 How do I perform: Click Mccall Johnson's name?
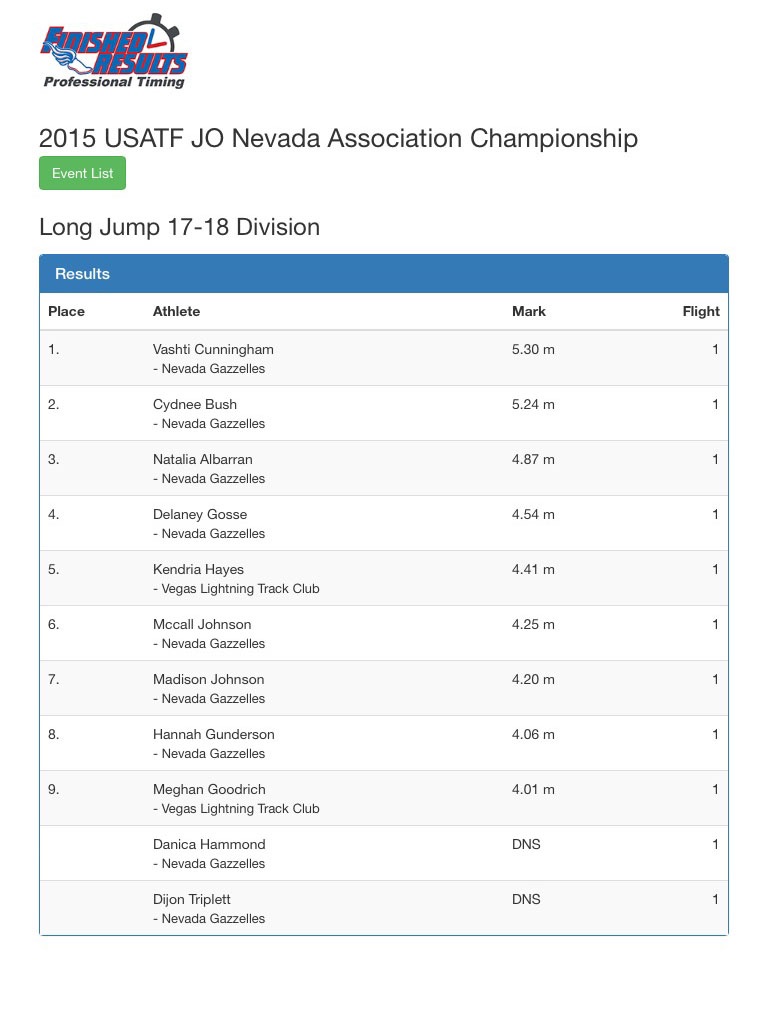(202, 625)
